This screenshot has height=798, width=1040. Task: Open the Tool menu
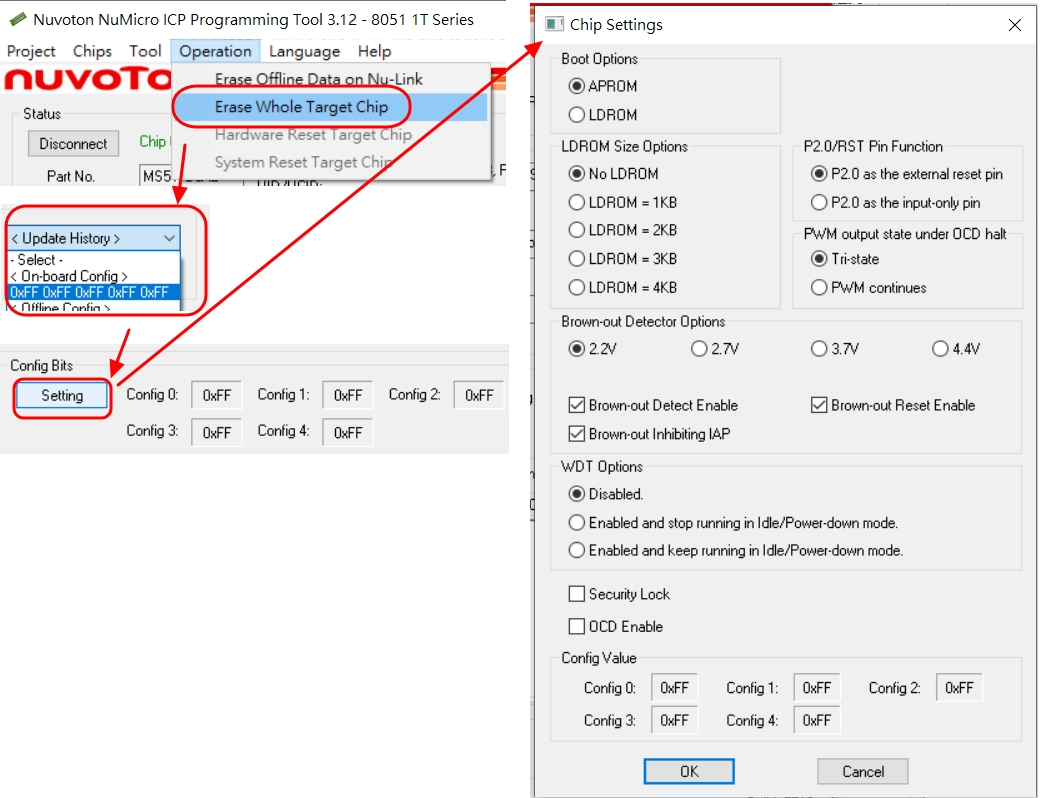point(145,51)
